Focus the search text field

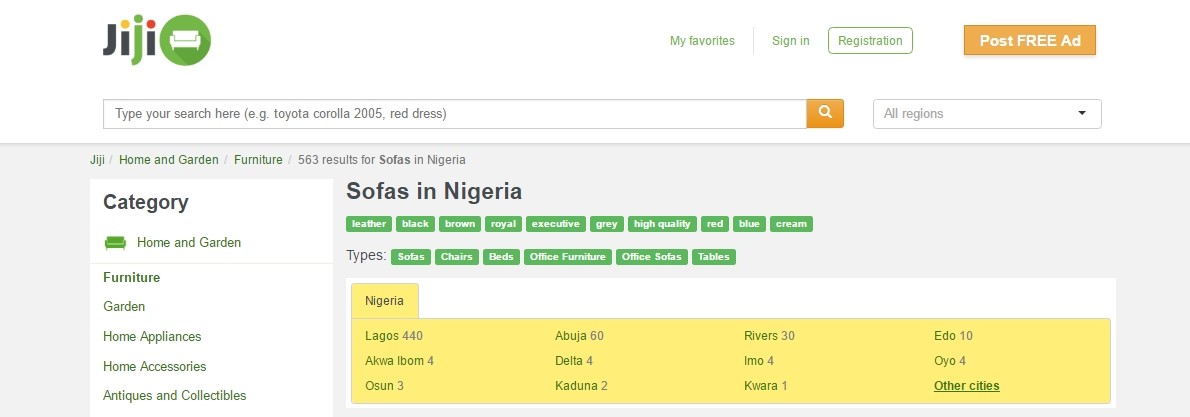pos(455,114)
